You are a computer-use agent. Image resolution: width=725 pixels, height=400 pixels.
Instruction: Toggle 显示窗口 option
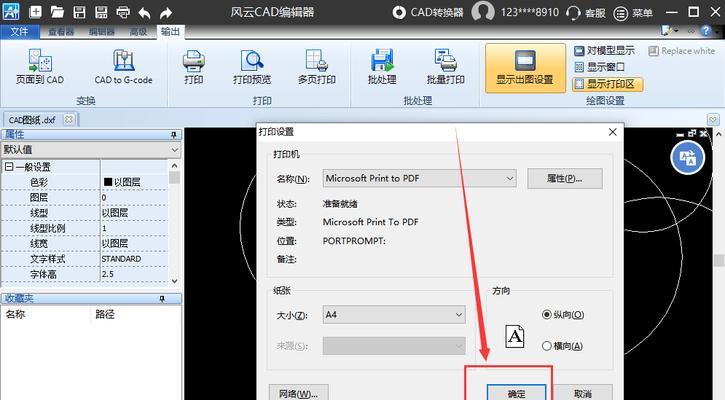[599, 67]
